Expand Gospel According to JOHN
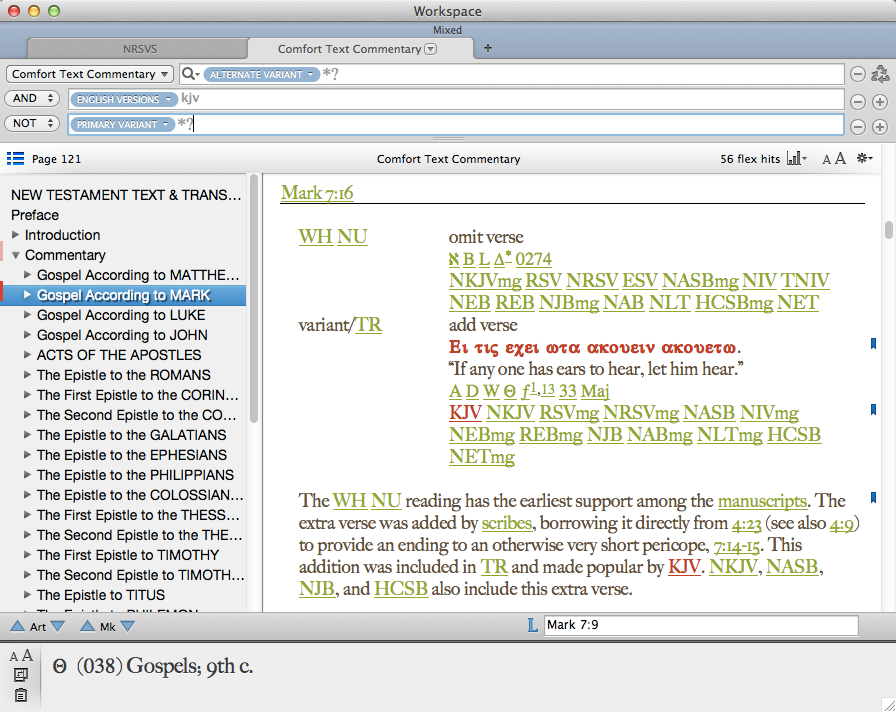 coord(27,334)
